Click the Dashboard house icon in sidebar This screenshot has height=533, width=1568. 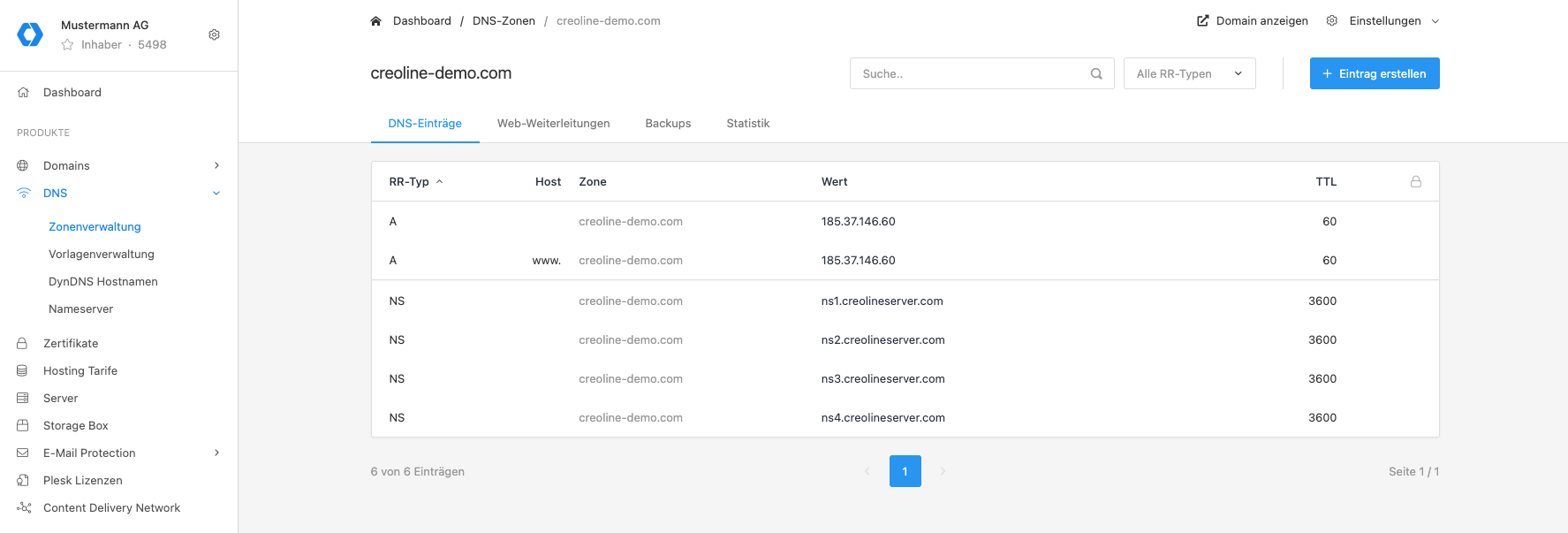tap(23, 92)
